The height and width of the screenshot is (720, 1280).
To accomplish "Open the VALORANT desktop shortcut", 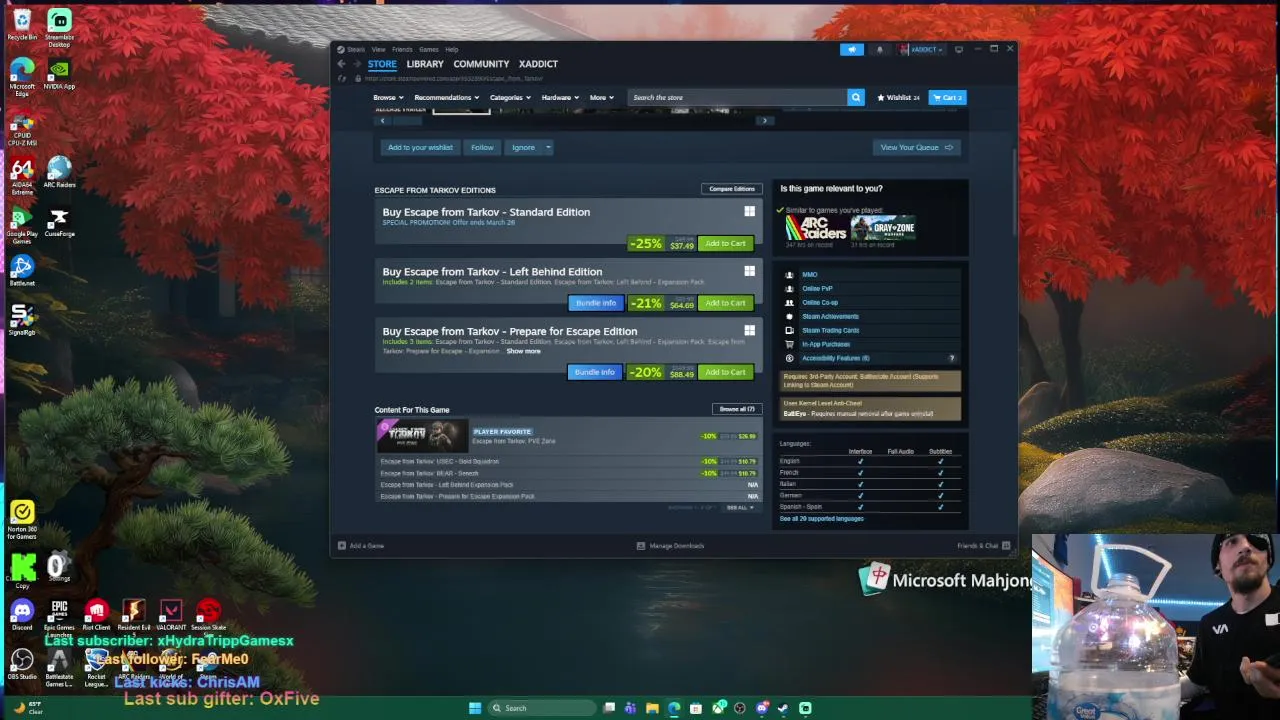I will click(x=171, y=615).
